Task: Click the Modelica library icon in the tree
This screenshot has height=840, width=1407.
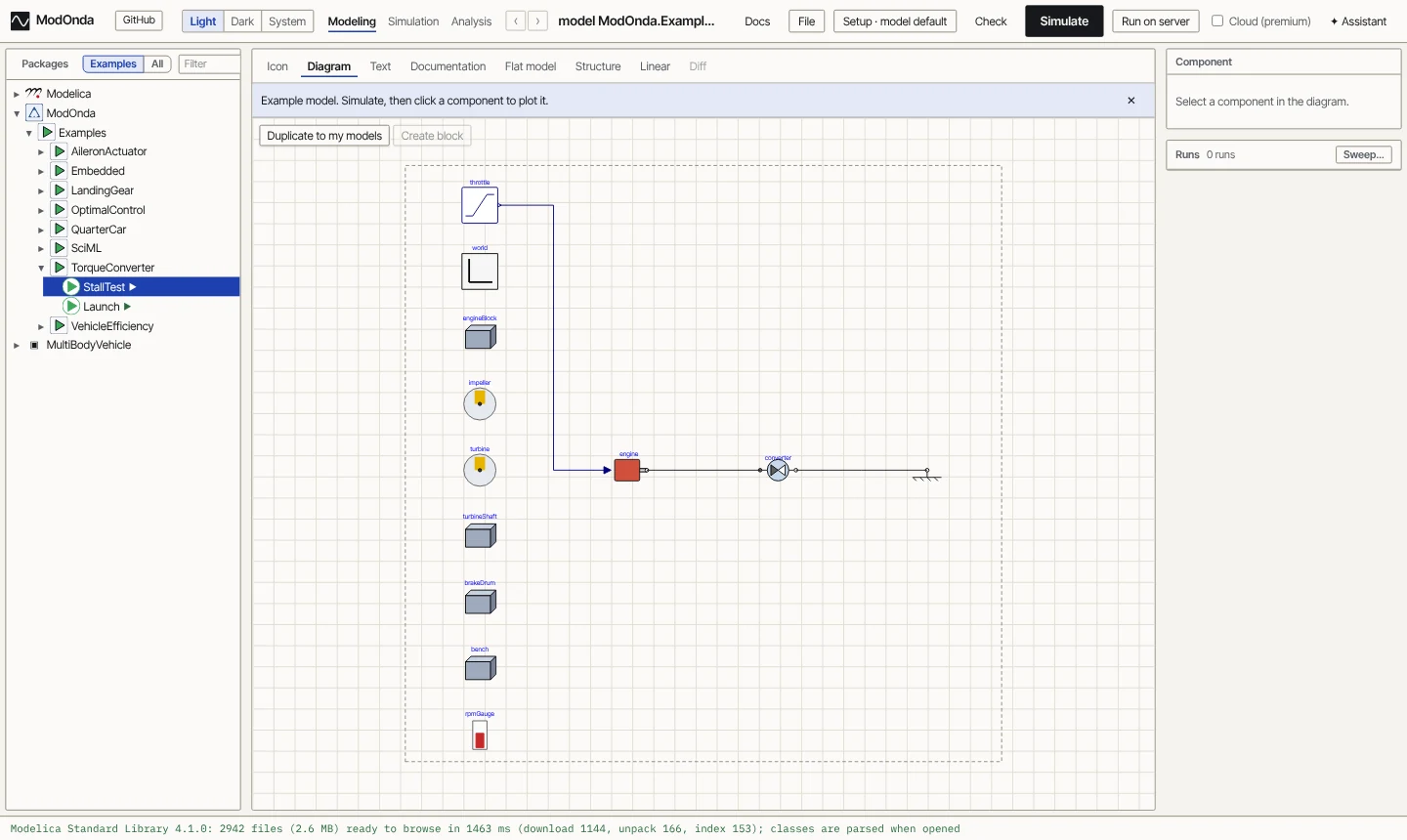Action: pos(34,94)
